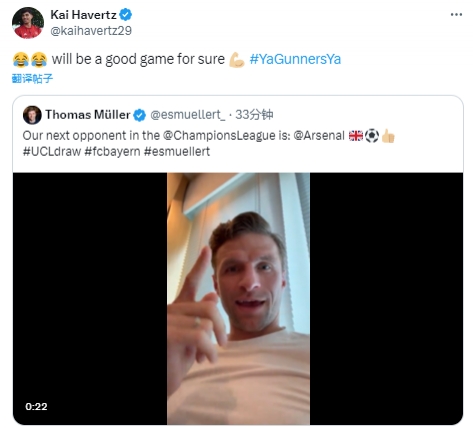Open the #YaGunnersYa hashtag

(x=295, y=59)
